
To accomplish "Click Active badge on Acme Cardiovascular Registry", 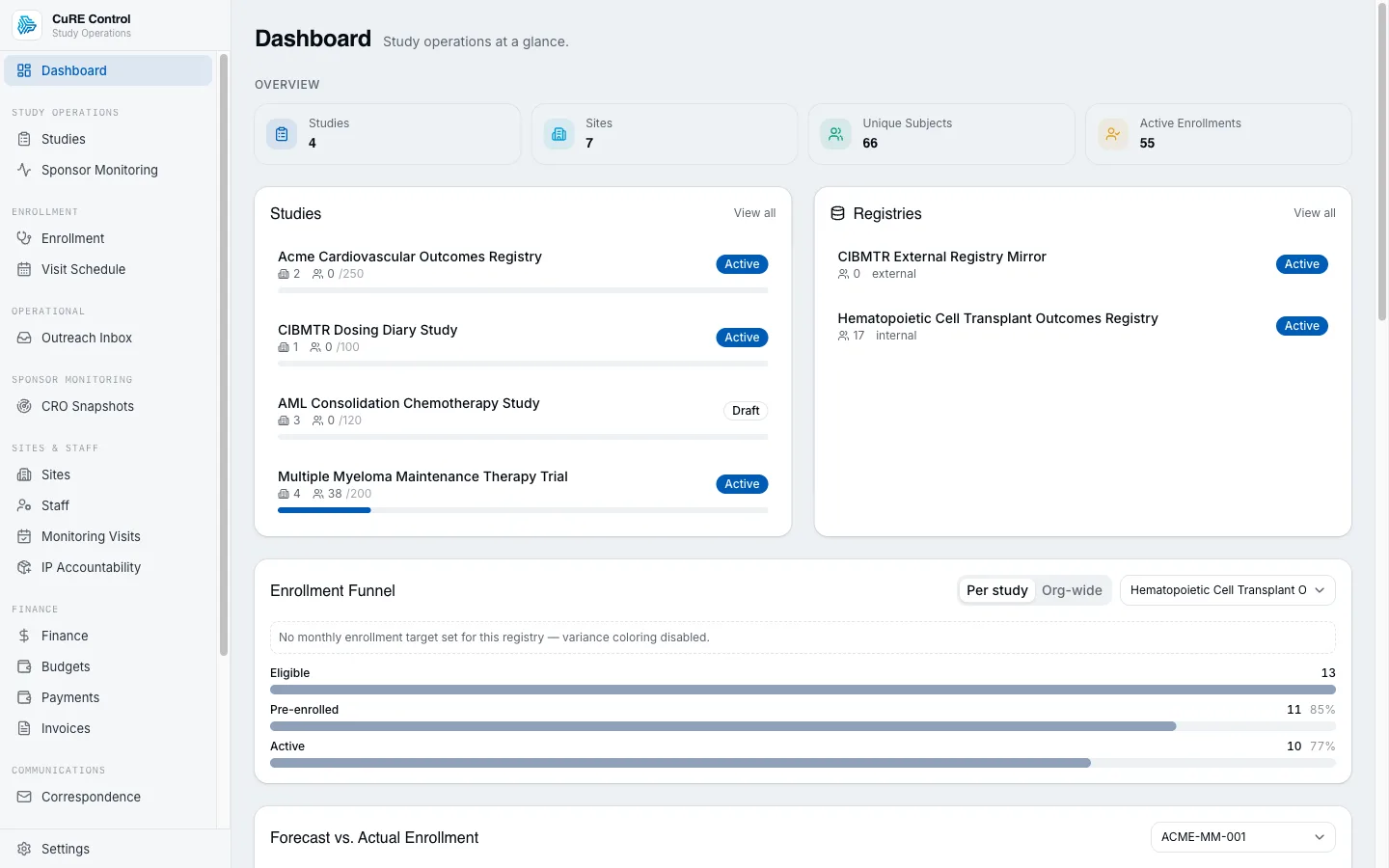I will pos(742,264).
